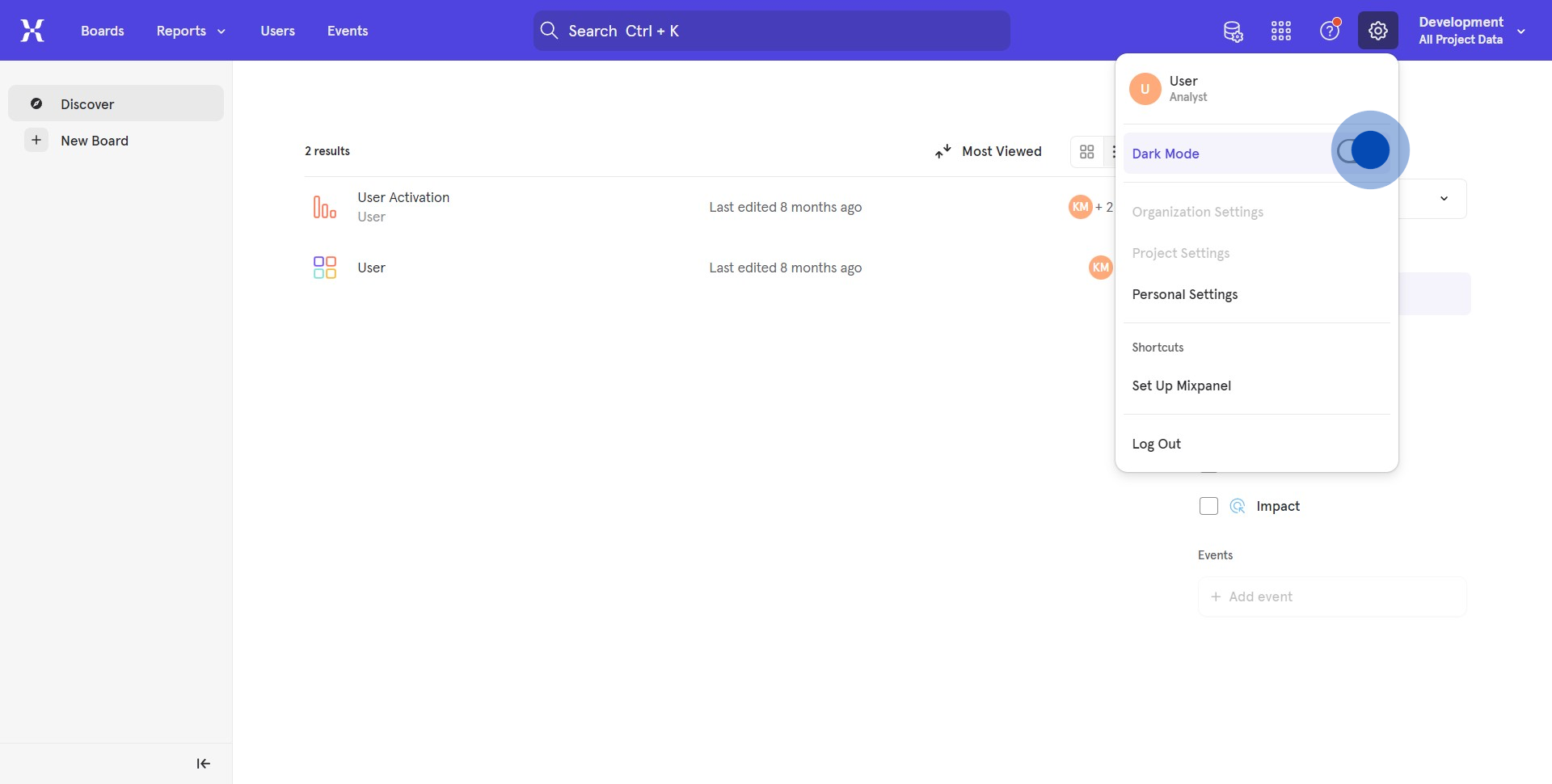
Task: Click 'Last edited 8 months ago' for User Activation
Action: coord(785,207)
